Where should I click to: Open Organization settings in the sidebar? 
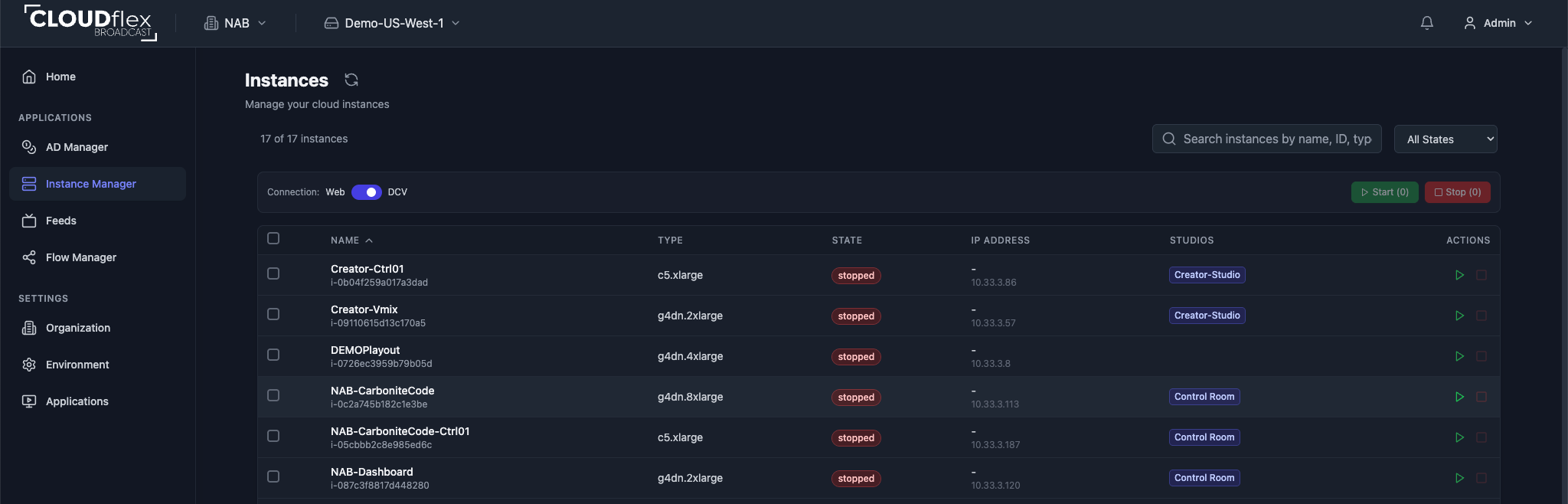(x=98, y=328)
